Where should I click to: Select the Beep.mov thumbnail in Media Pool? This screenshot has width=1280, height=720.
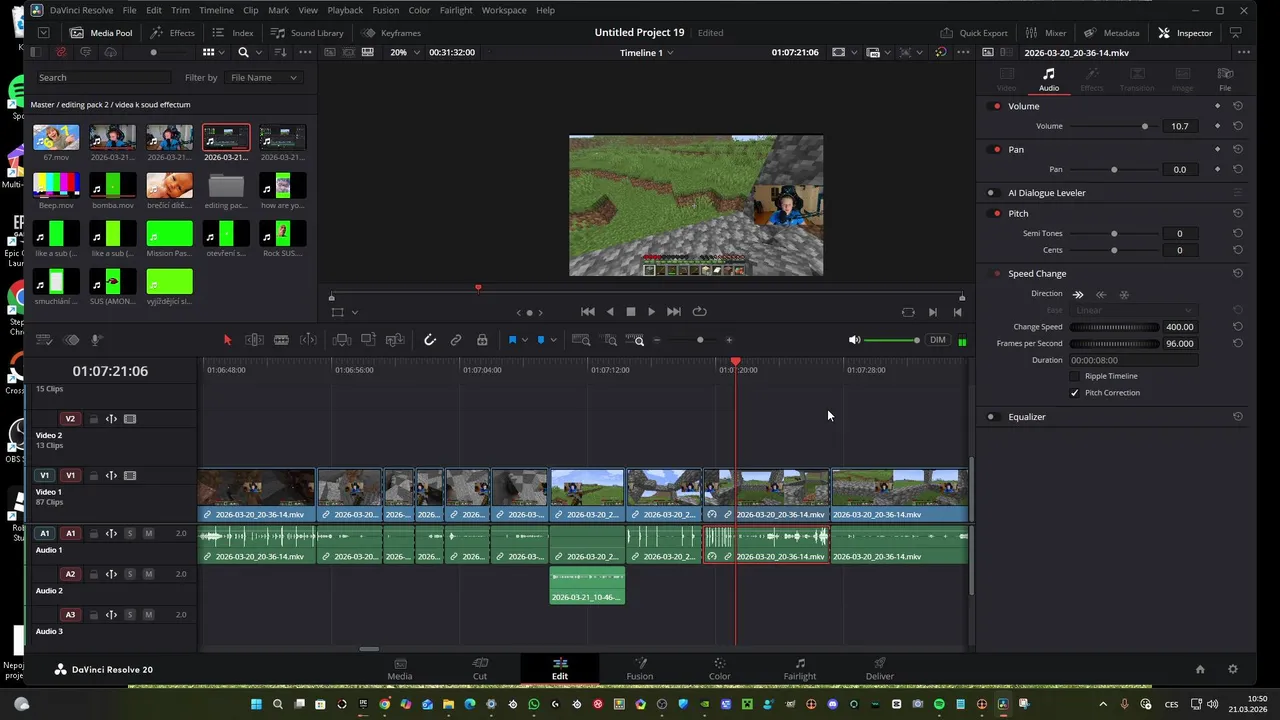pyautogui.click(x=56, y=190)
